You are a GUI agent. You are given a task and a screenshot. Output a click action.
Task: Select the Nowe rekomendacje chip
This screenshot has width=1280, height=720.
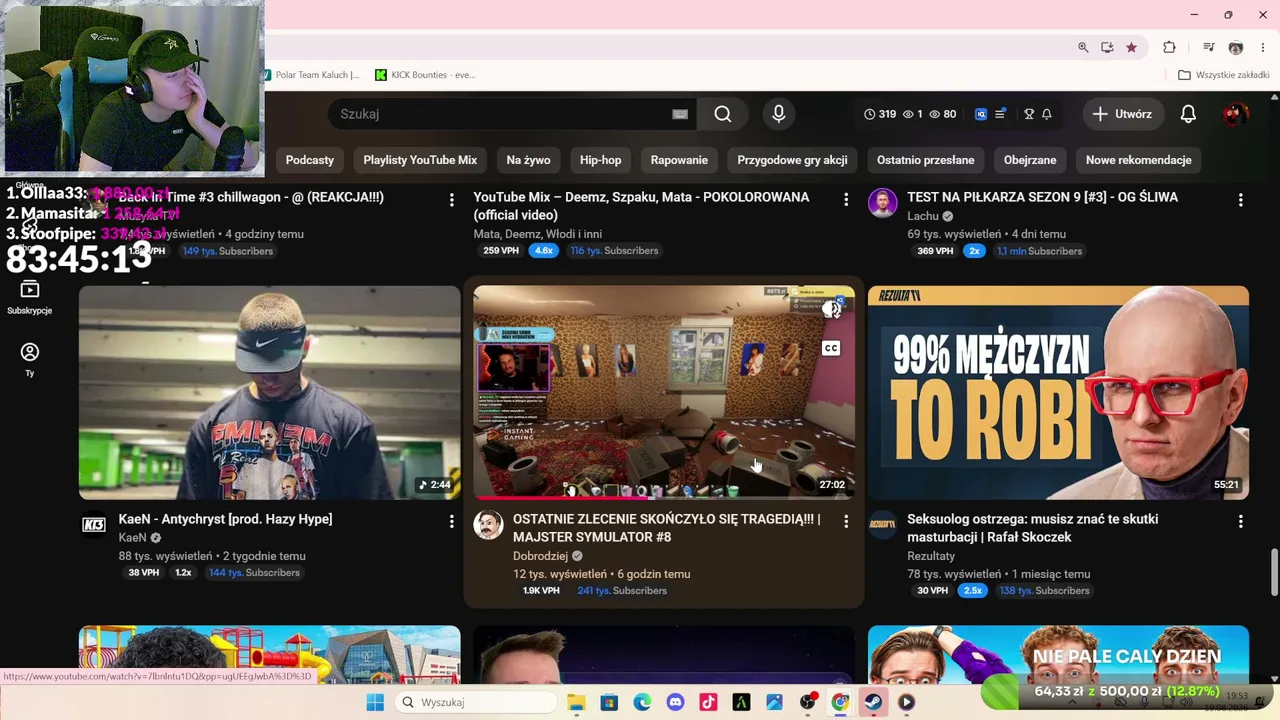point(1138,160)
